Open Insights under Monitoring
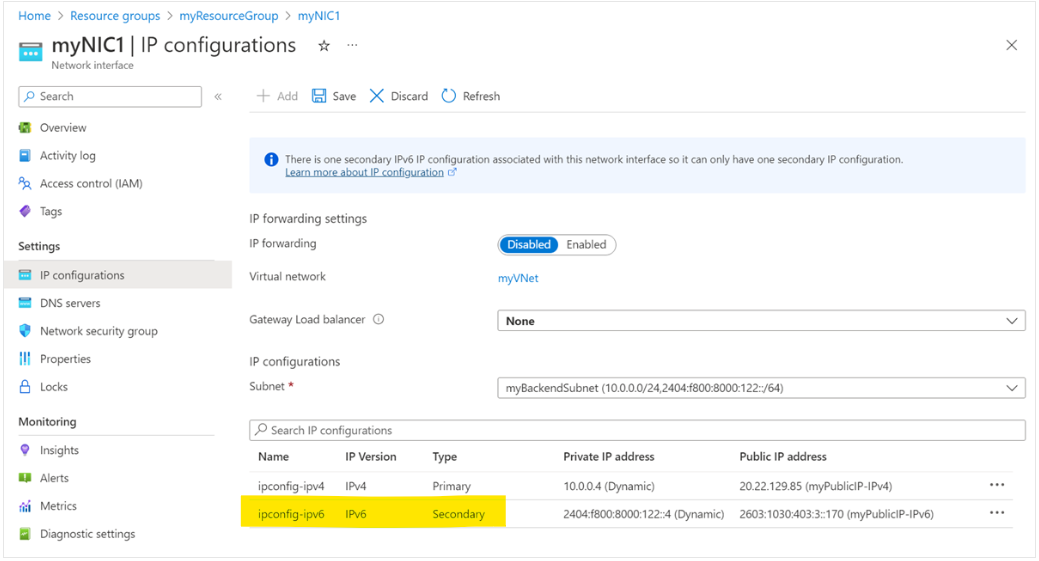Image resolution: width=1039 pixels, height=561 pixels. click(x=59, y=450)
